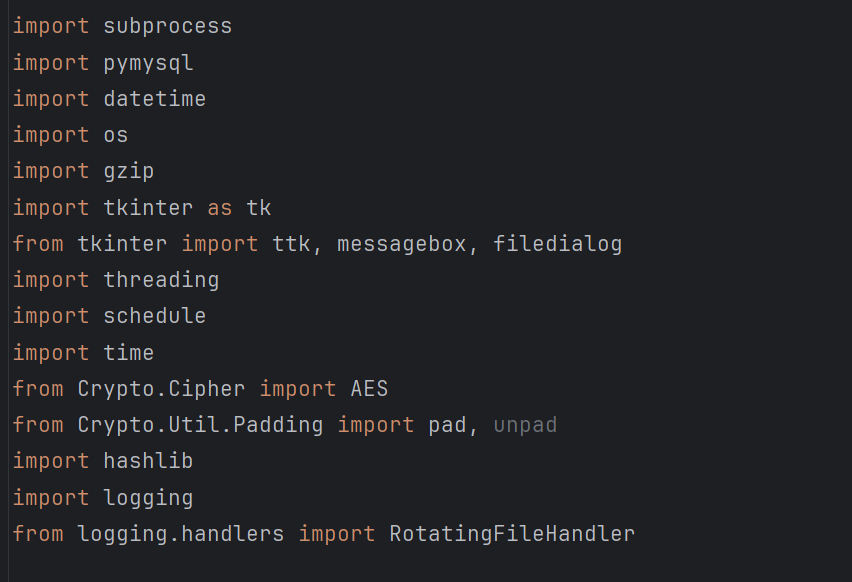
Task: Place cursor on the pymysql import
Action: 148,63
